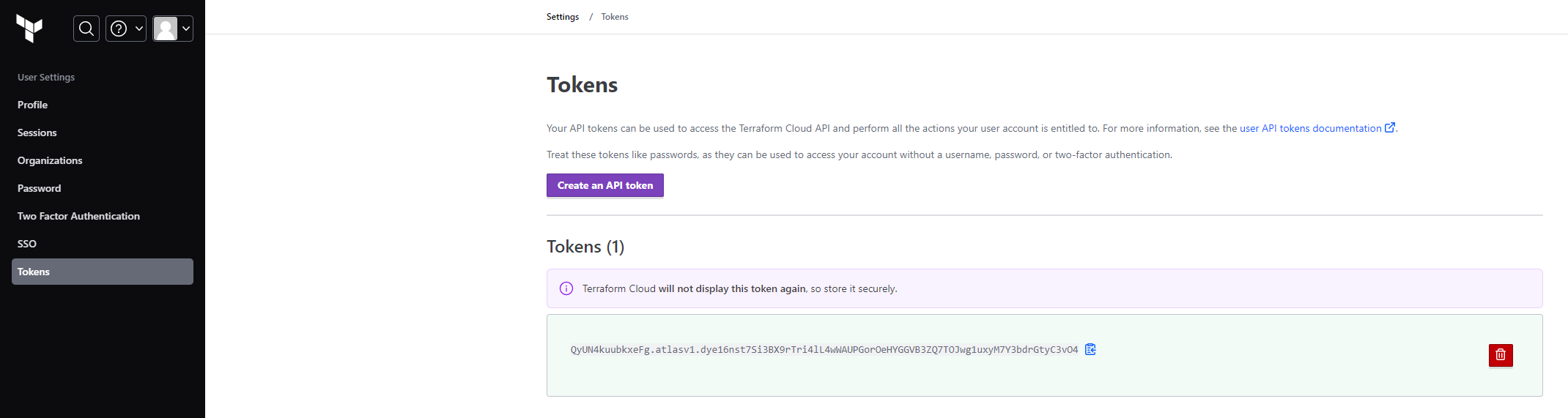Select SSO in the sidebar

point(27,244)
